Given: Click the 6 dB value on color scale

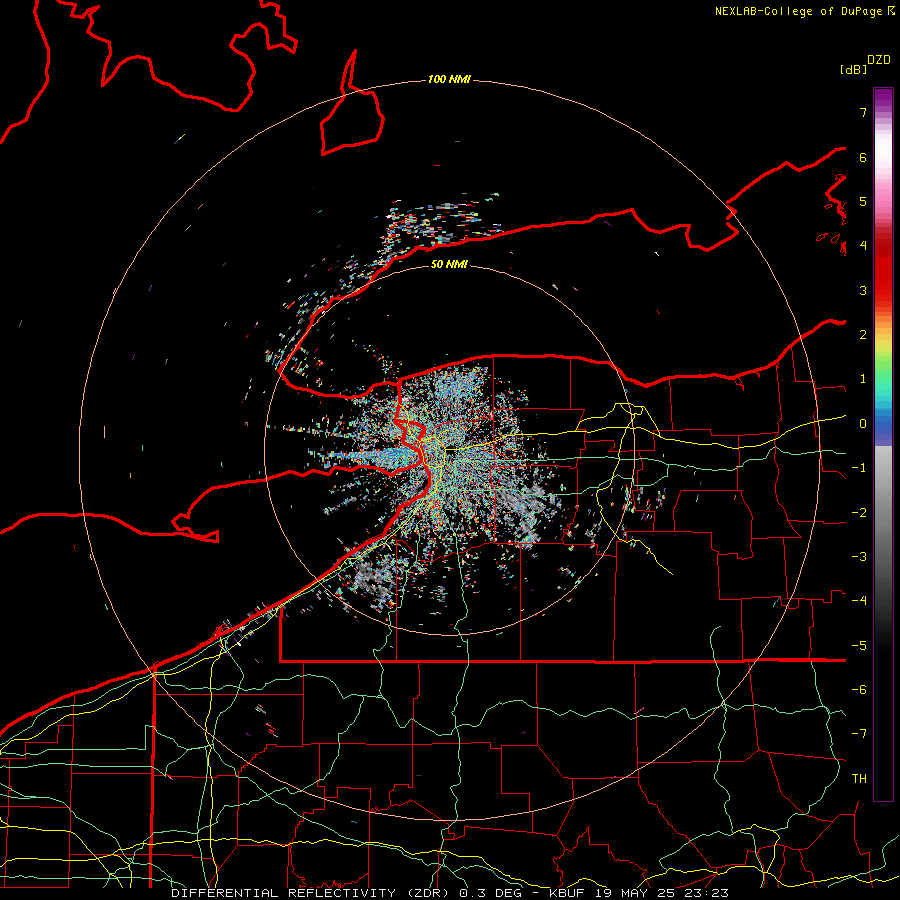Looking at the screenshot, I should (863, 157).
